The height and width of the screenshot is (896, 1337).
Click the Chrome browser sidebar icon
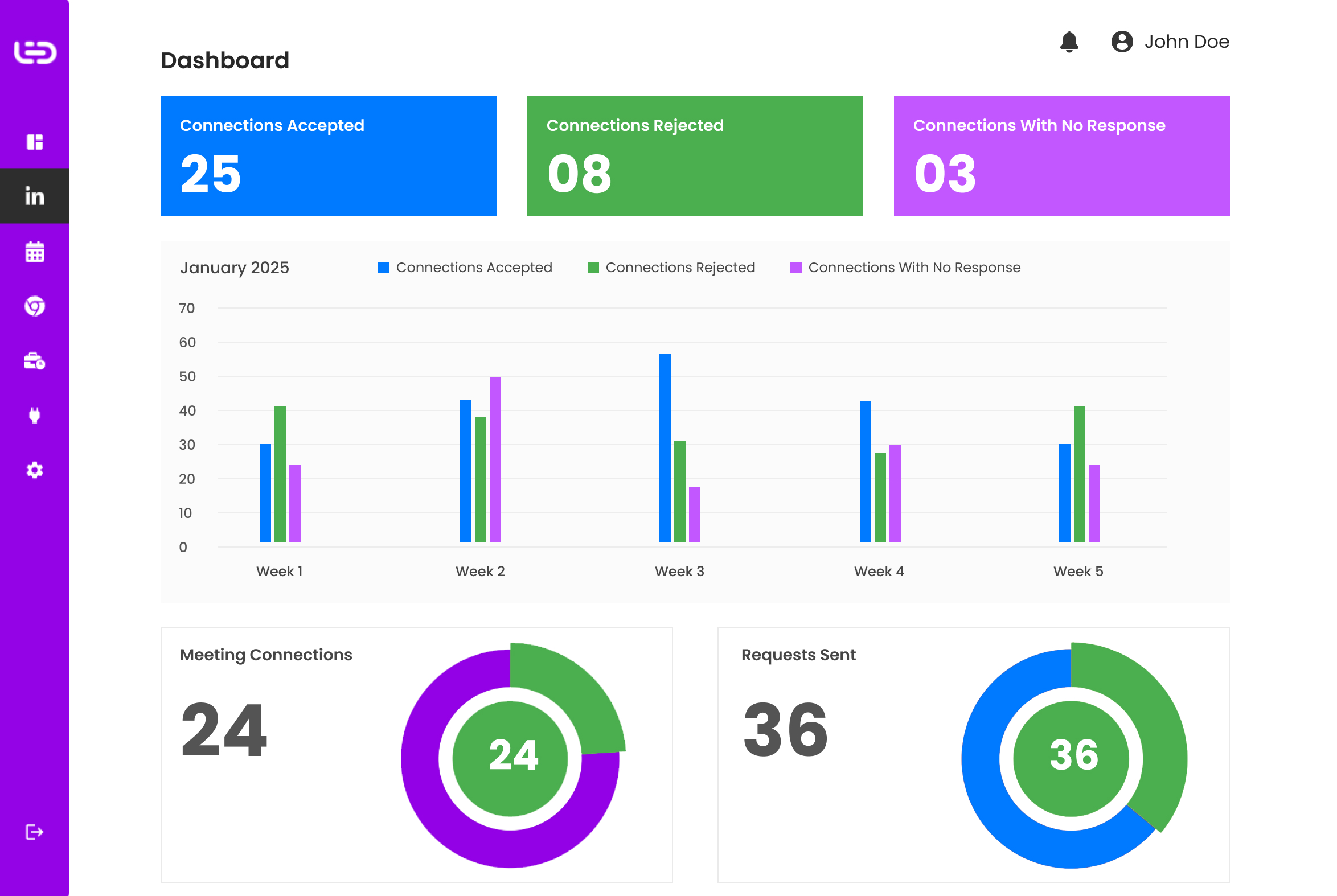click(x=35, y=306)
